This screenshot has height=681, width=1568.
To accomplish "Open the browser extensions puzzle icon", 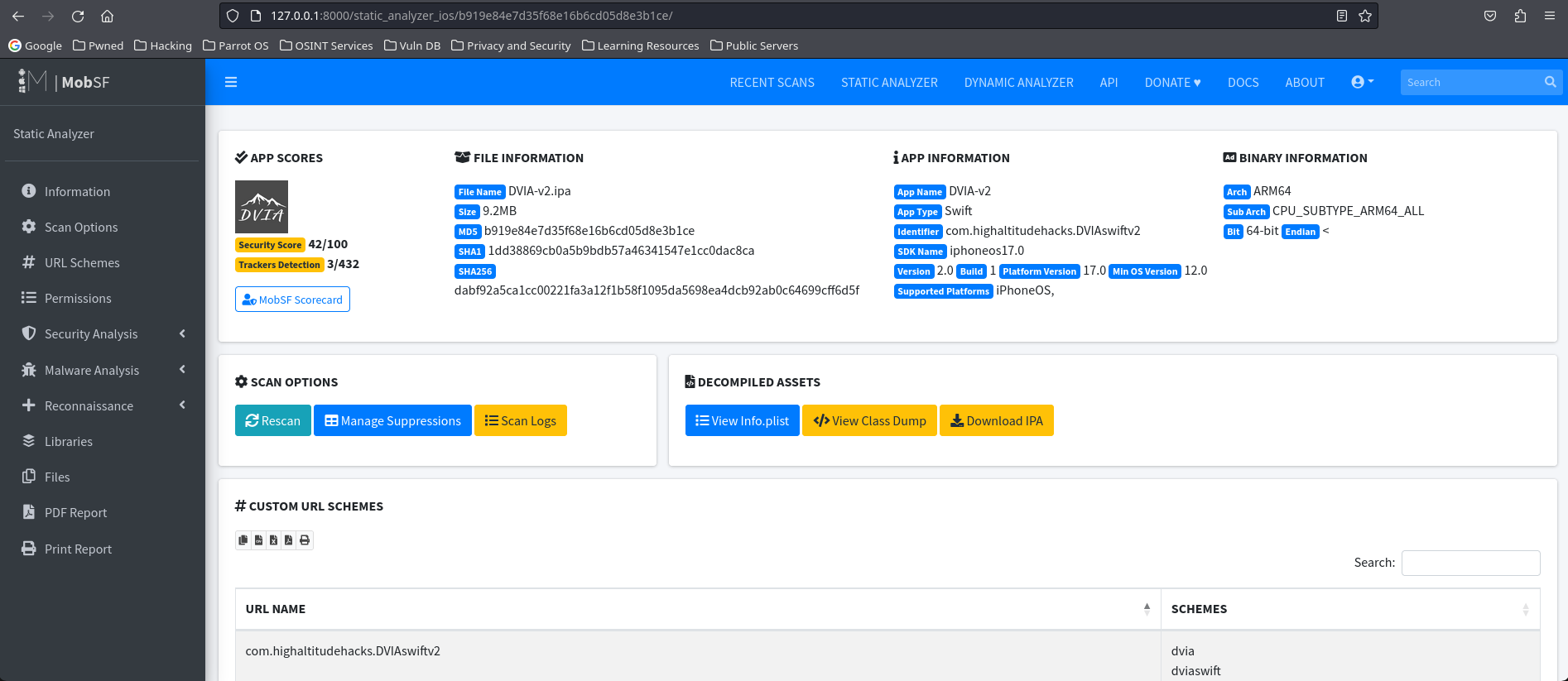I will pyautogui.click(x=1520, y=16).
